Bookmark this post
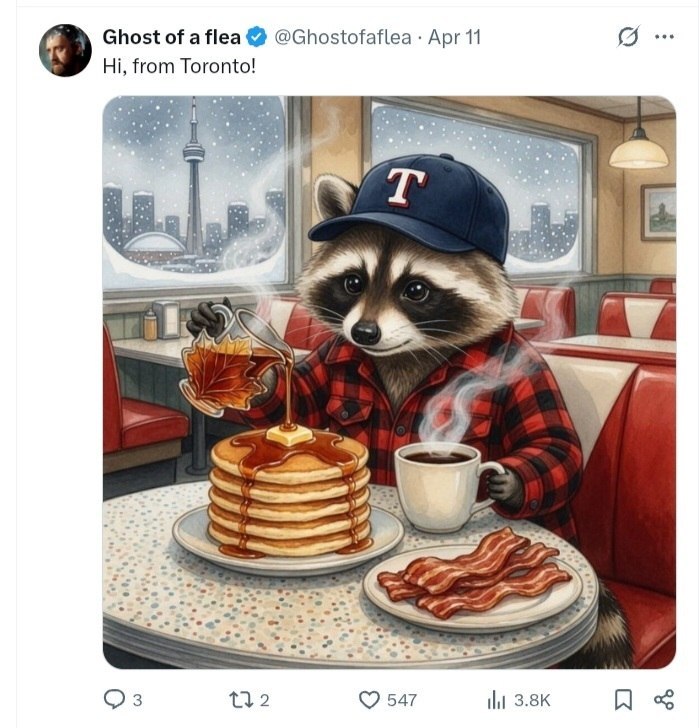The image size is (699, 728). point(622,700)
